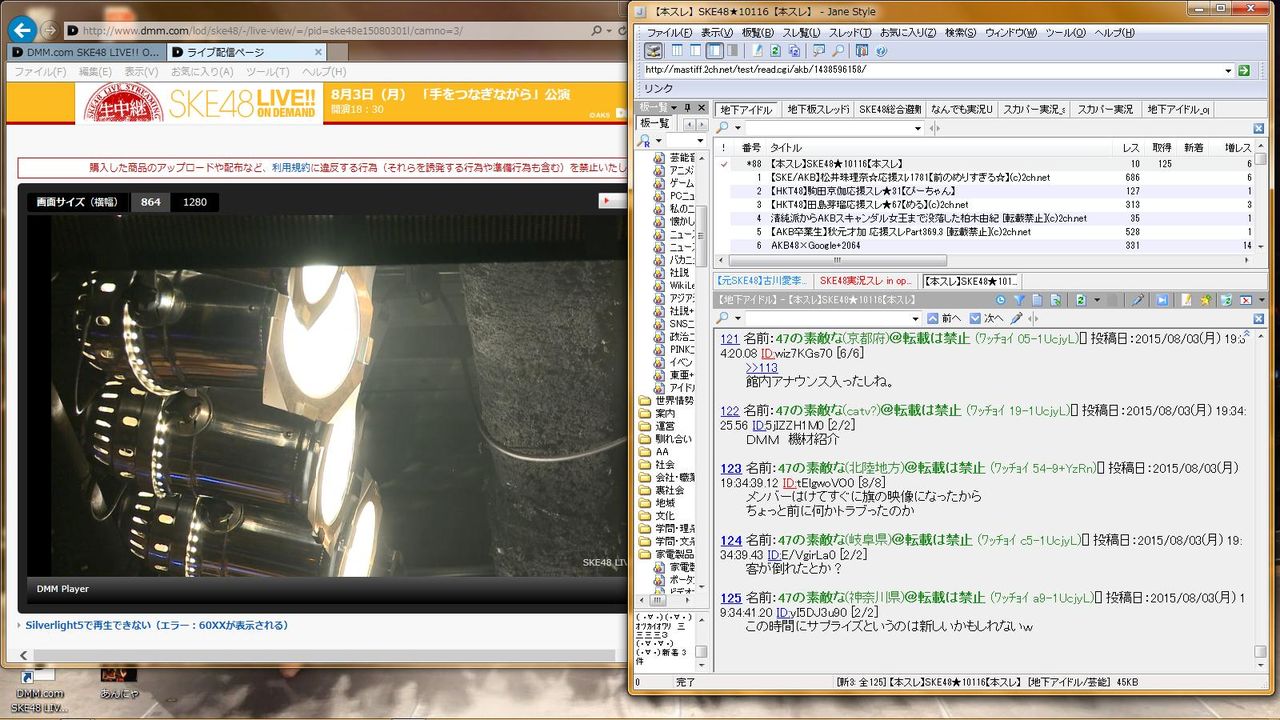The height and width of the screenshot is (720, 1280).
Task: Expand the 板一覧 panel header dropdown arrow
Action: click(x=674, y=108)
